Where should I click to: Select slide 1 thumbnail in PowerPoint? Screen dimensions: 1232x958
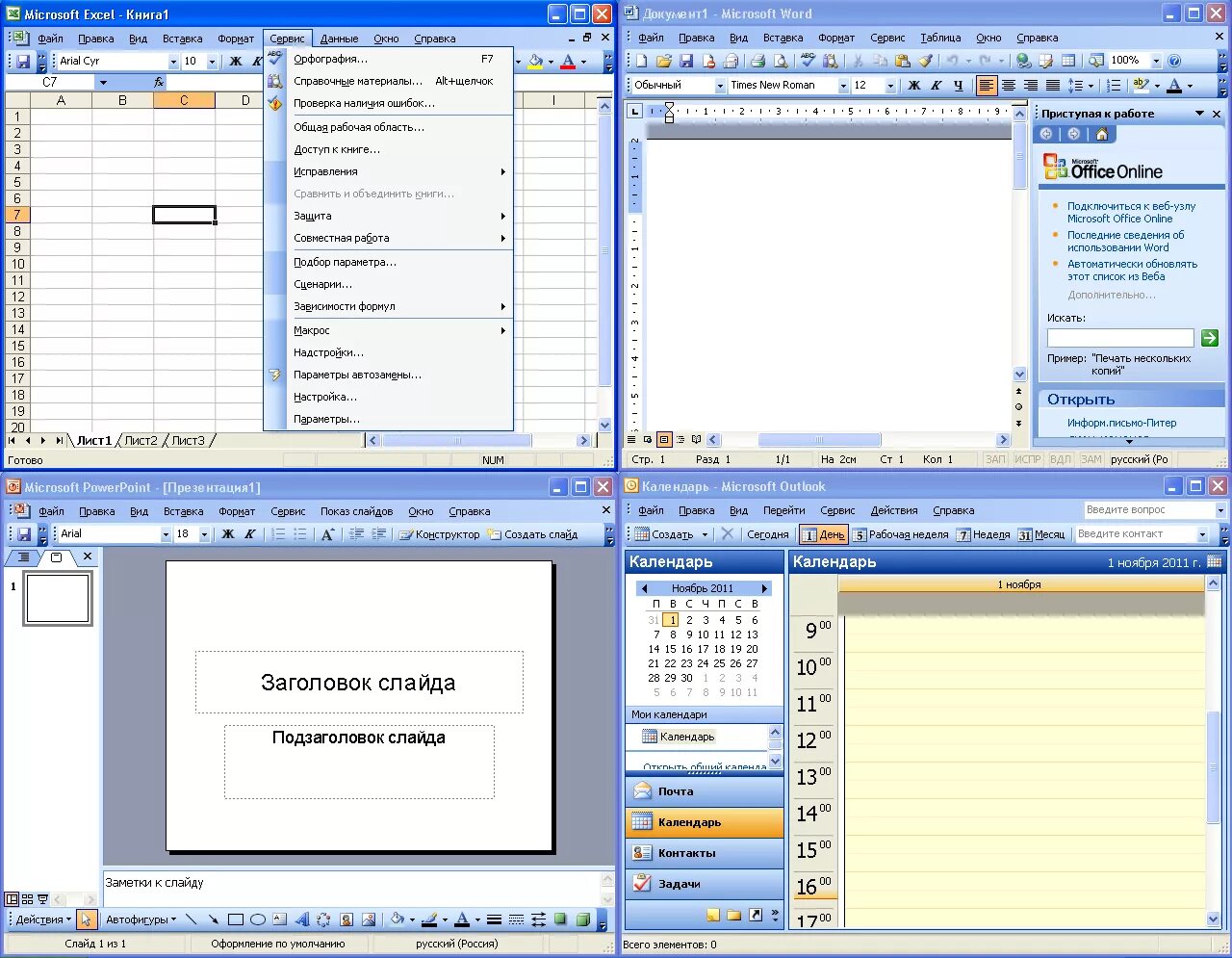click(58, 598)
